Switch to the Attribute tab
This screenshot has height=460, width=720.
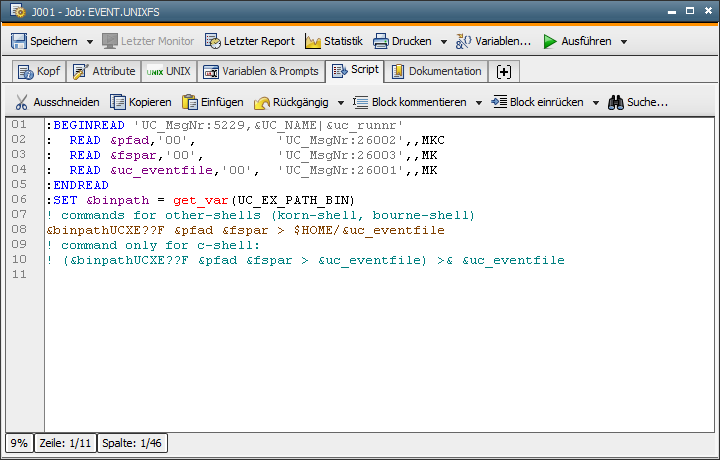coord(104,72)
